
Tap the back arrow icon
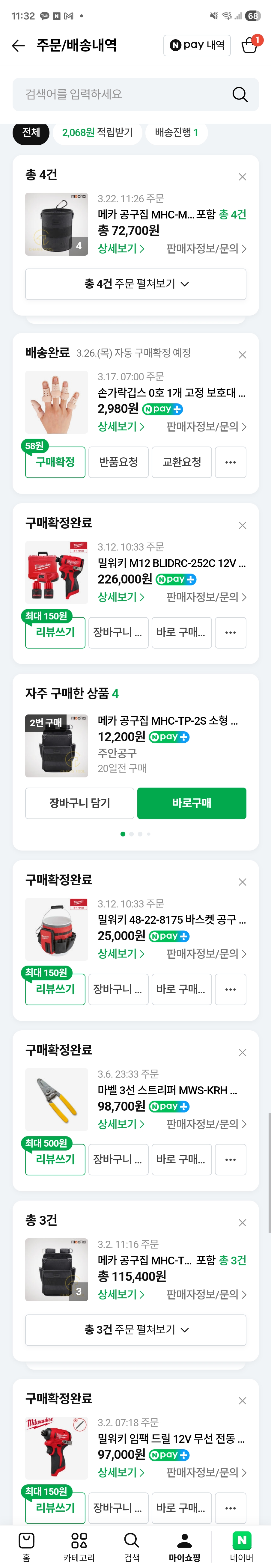(x=18, y=46)
